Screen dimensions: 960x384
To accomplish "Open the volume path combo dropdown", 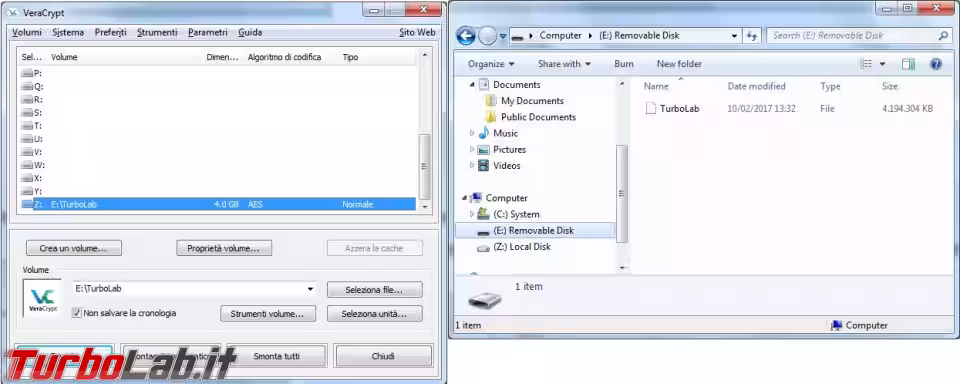I will tap(310, 288).
